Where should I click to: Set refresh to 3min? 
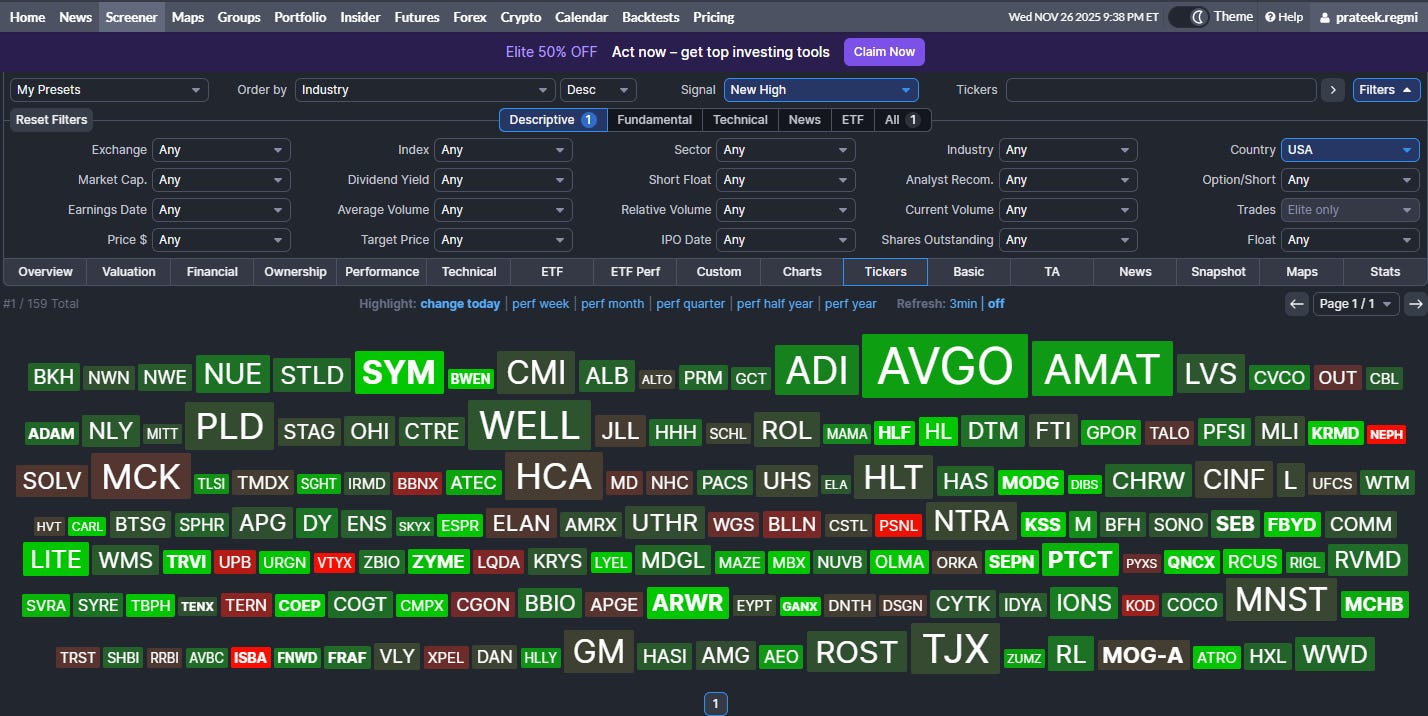click(963, 304)
